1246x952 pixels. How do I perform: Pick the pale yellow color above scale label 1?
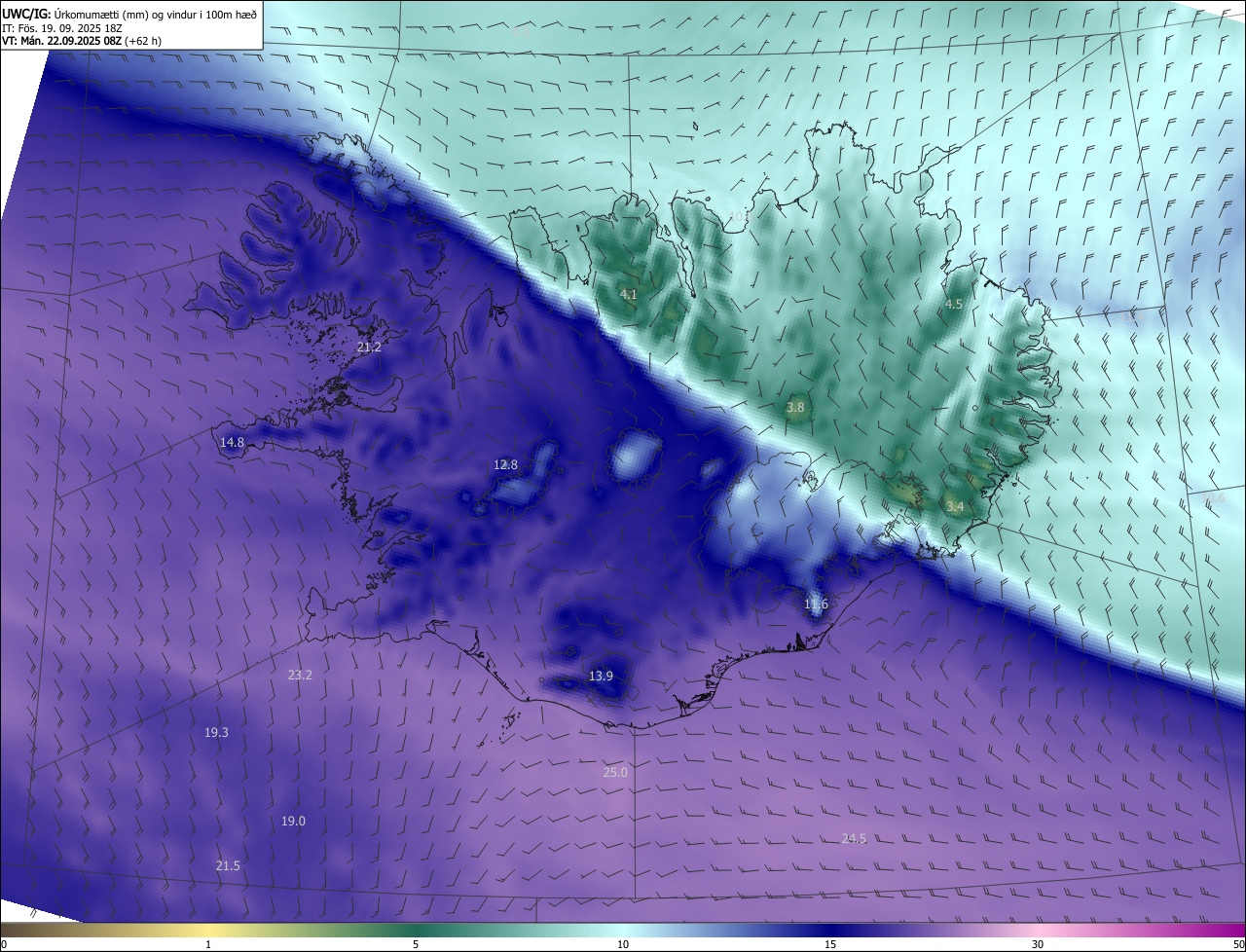click(x=208, y=931)
